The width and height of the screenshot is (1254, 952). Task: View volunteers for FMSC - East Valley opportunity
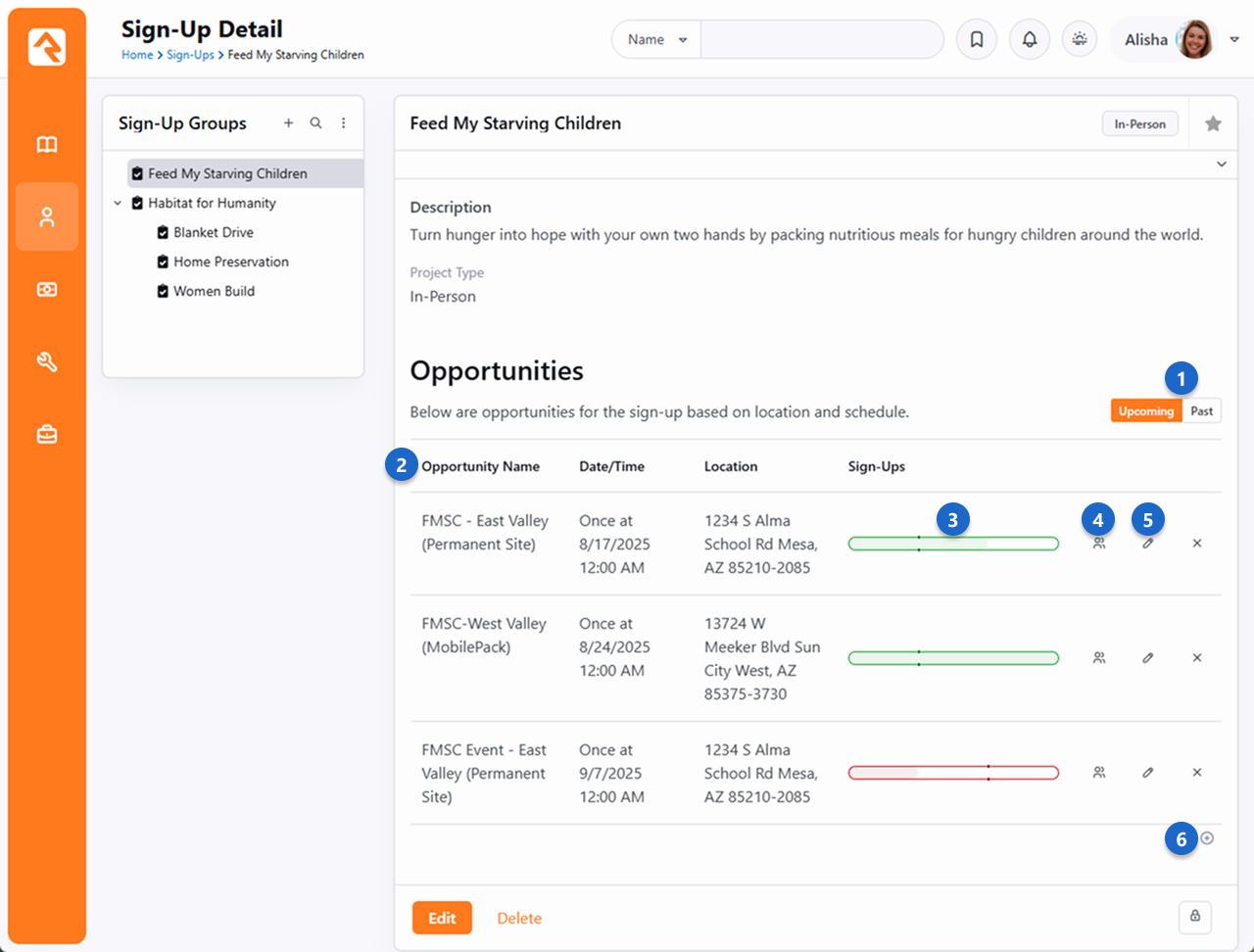(x=1099, y=544)
